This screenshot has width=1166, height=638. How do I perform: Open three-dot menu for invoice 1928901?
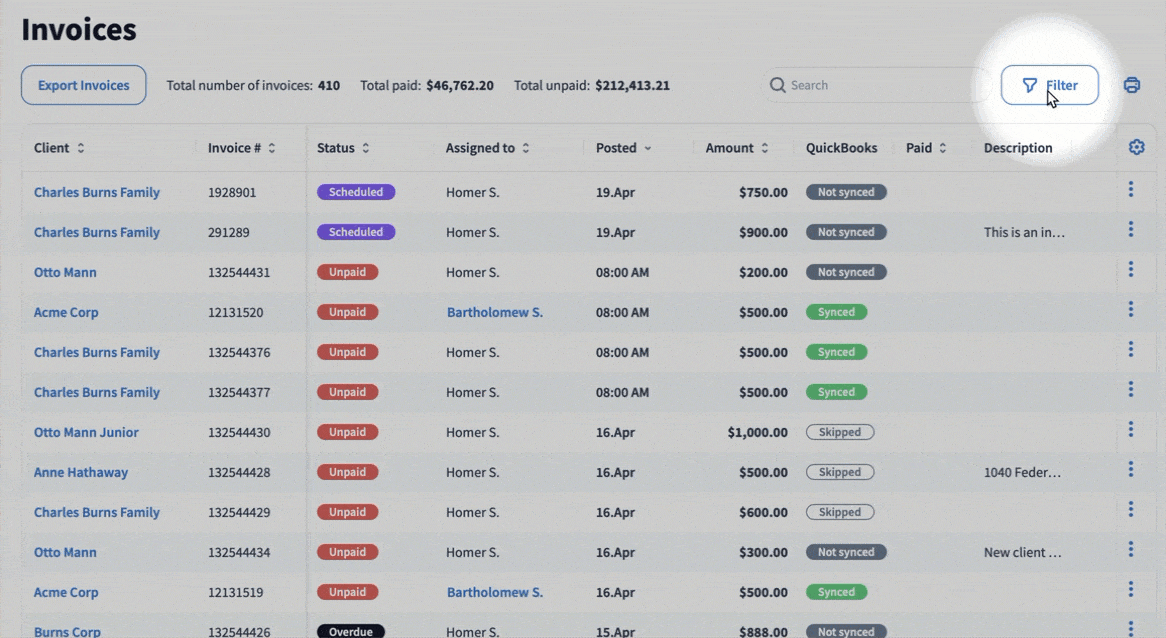pos(1131,189)
